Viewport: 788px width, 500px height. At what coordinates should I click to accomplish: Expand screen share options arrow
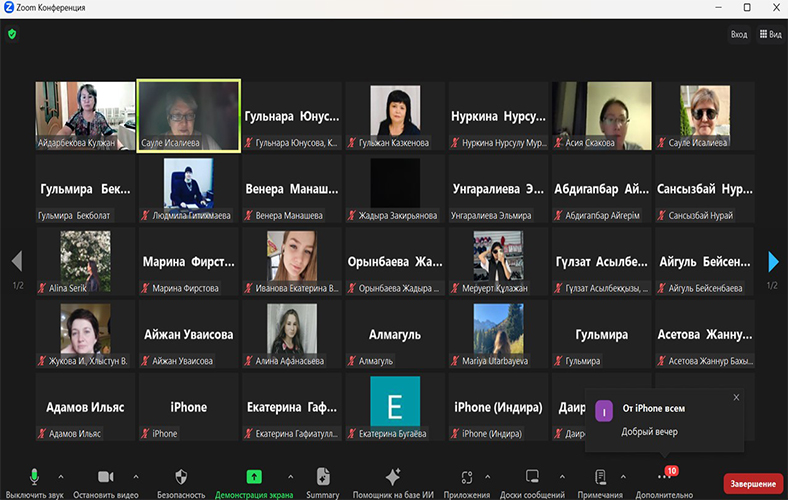[x=291, y=476]
